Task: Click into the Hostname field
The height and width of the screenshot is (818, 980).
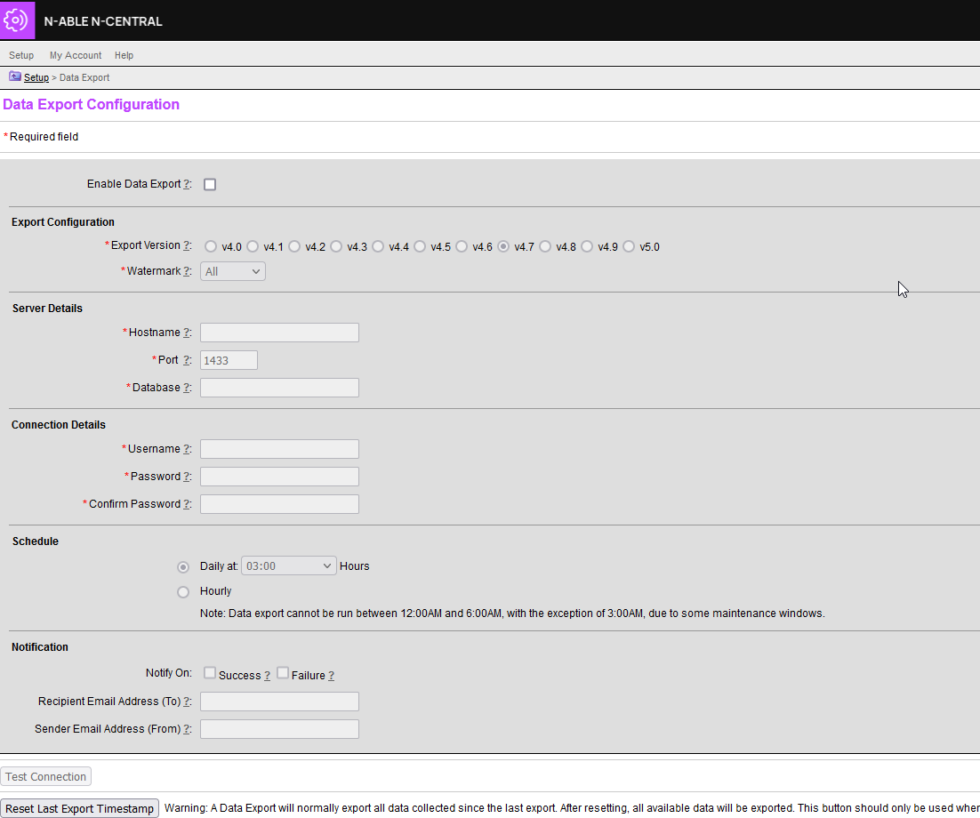Action: pyautogui.click(x=279, y=332)
